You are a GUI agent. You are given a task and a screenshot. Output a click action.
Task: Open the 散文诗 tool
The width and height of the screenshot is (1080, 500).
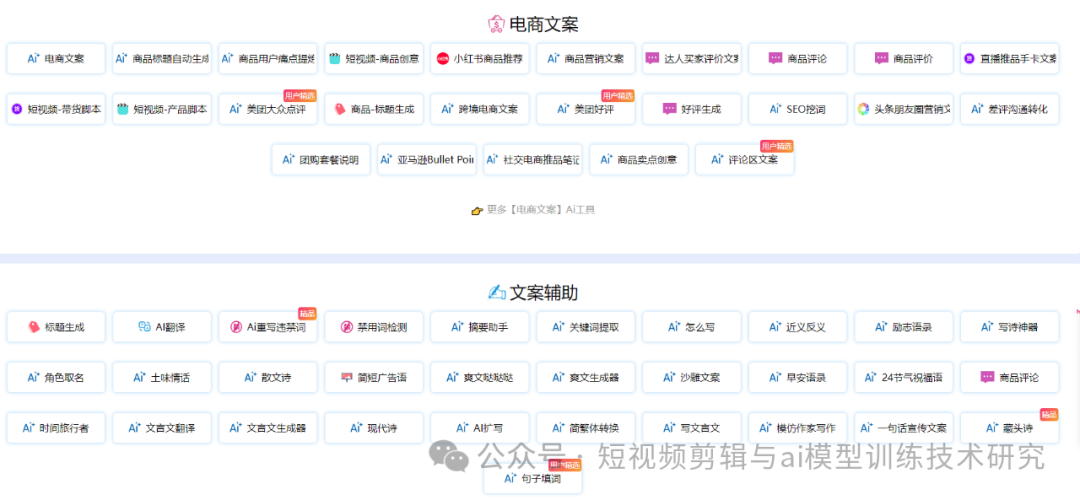[268, 377]
